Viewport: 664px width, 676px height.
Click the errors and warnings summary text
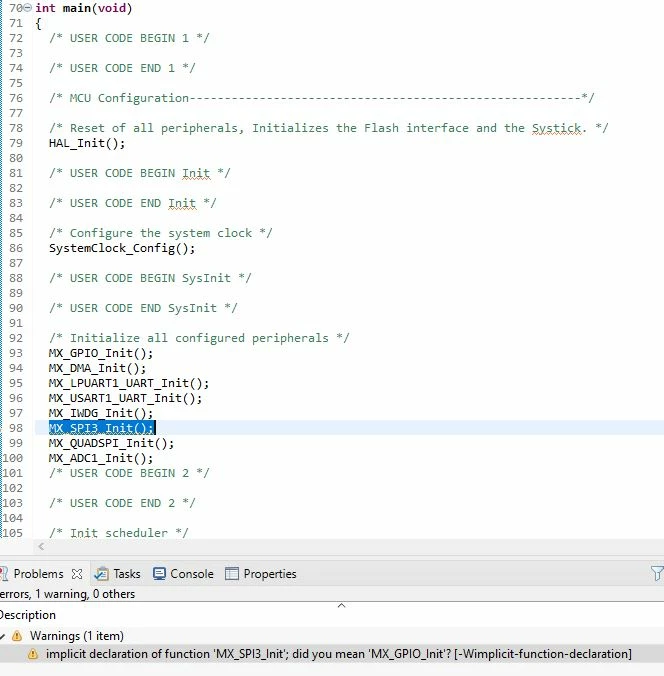click(67, 594)
